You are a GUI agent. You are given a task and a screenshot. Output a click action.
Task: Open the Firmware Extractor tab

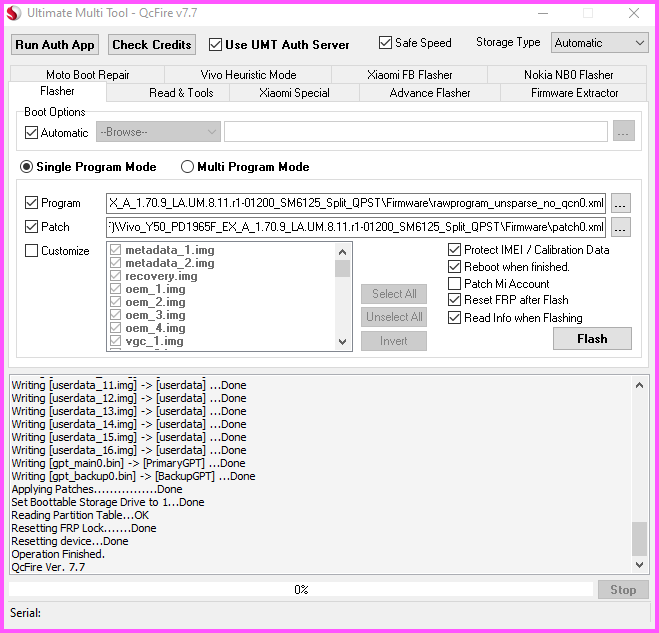(574, 93)
